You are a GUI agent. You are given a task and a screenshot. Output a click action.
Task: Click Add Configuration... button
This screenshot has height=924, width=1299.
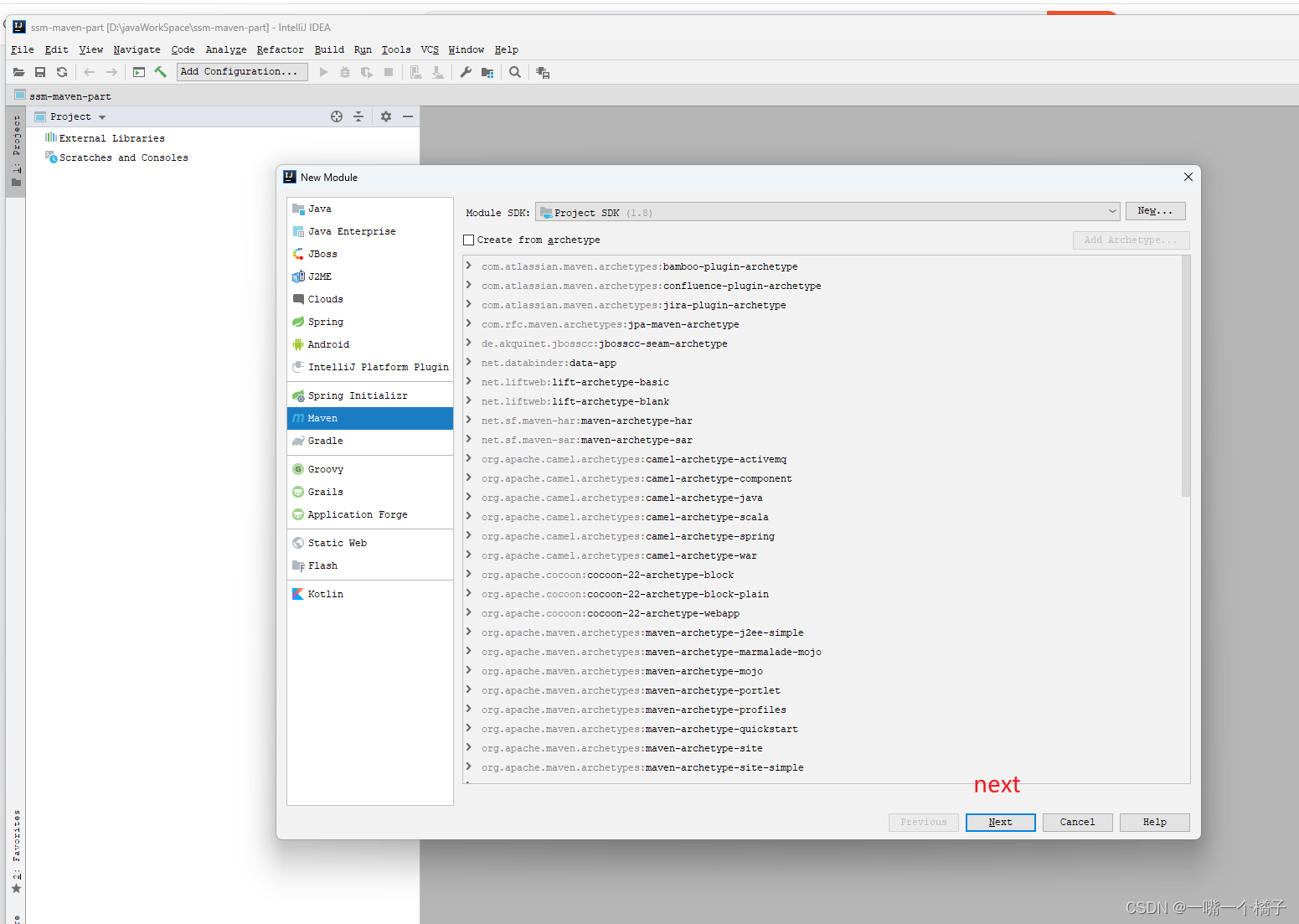pos(242,72)
